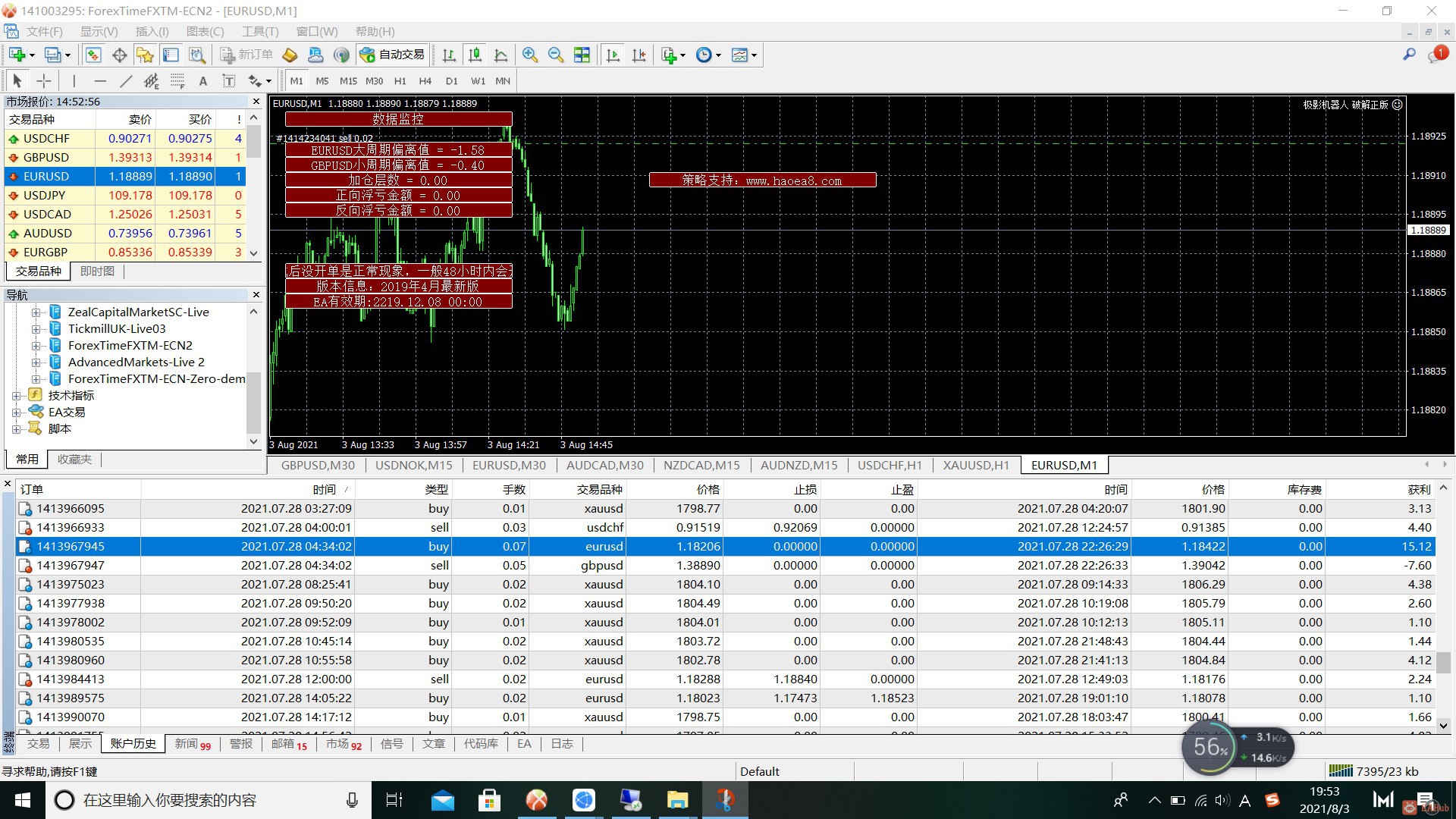Switch to the 交易 terminal tab

click(39, 743)
